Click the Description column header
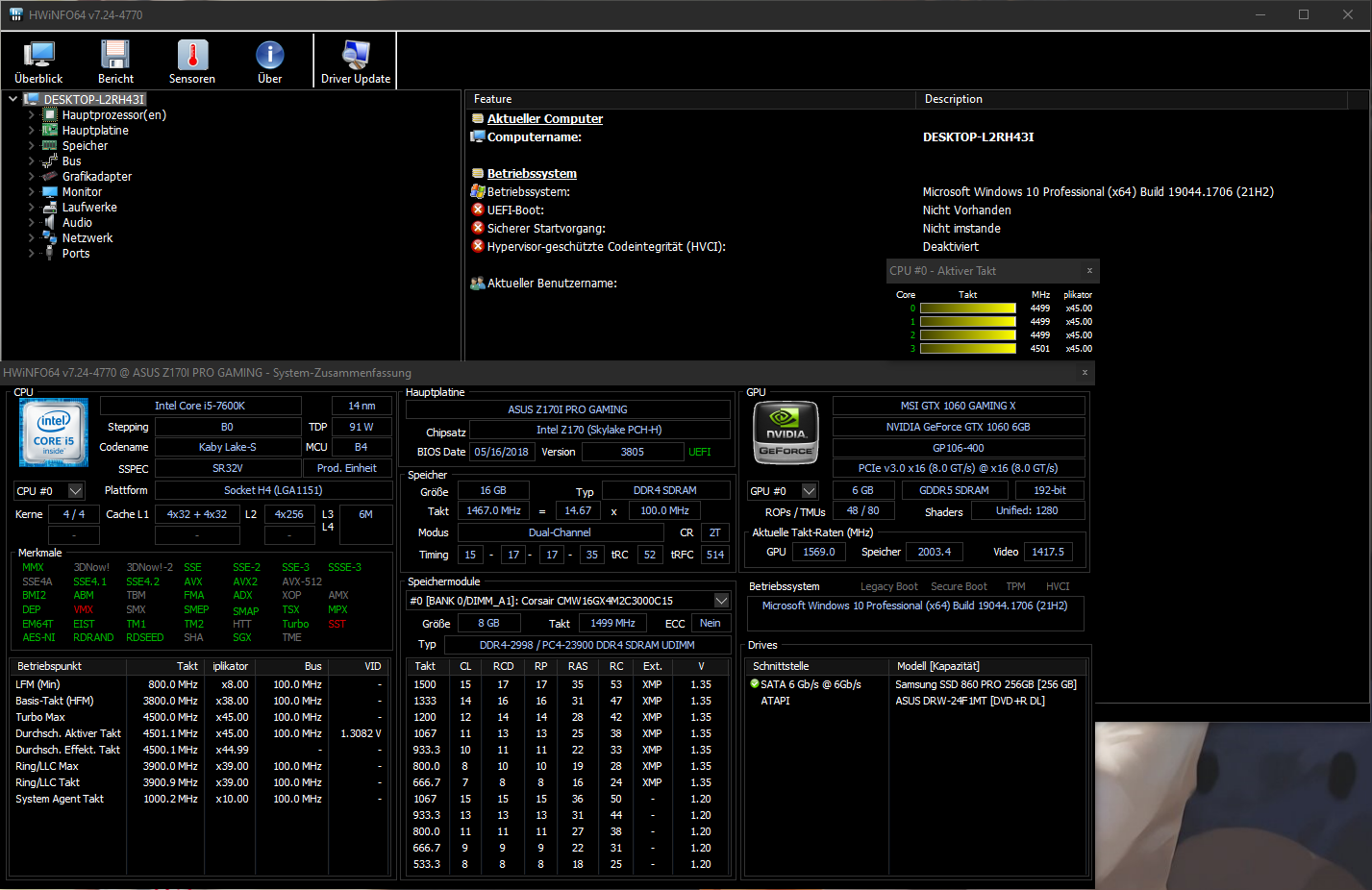1372x890 pixels. tap(1132, 99)
